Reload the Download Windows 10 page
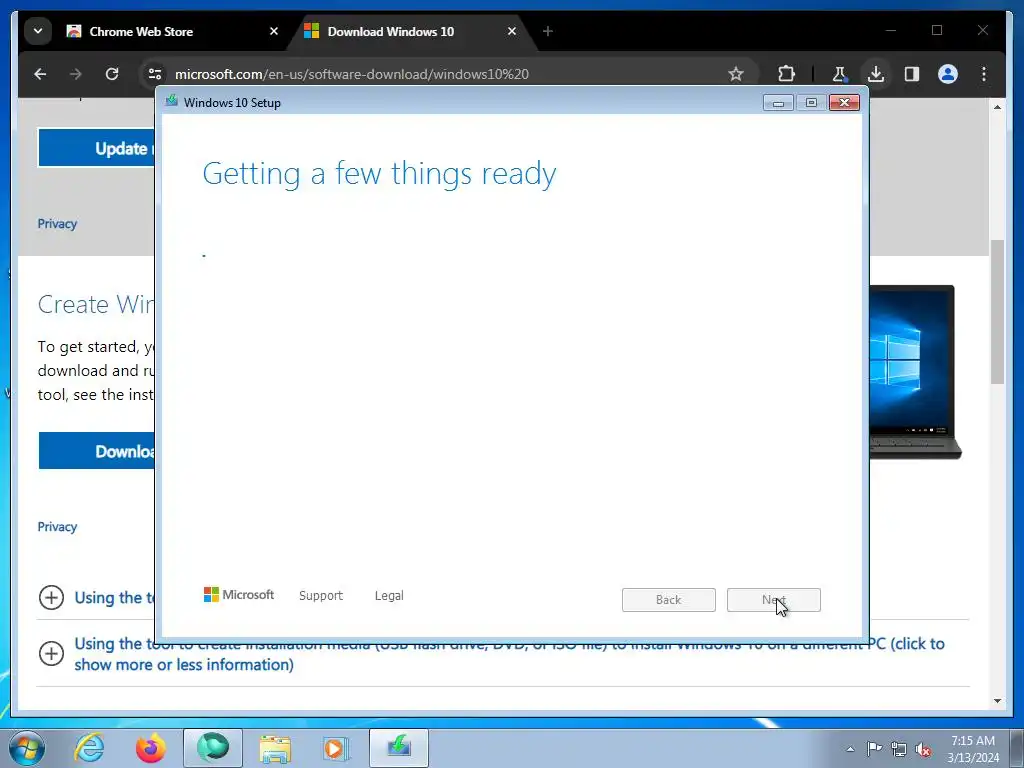The width and height of the screenshot is (1024, 768). point(112,74)
